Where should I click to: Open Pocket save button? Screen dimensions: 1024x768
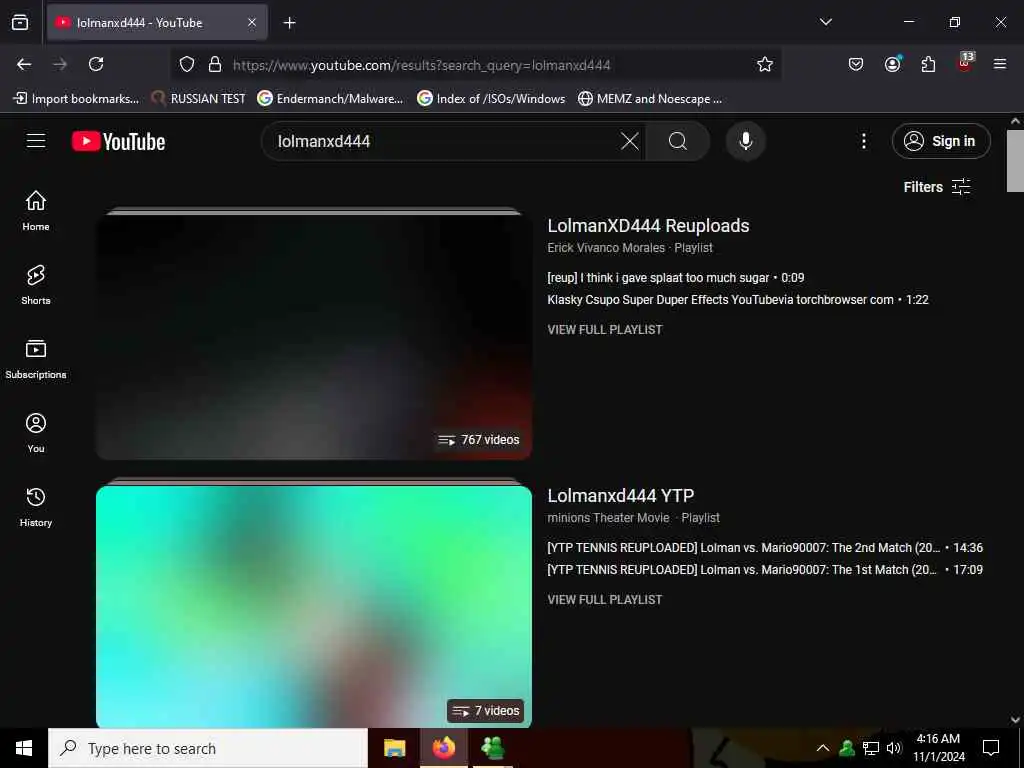click(x=856, y=64)
